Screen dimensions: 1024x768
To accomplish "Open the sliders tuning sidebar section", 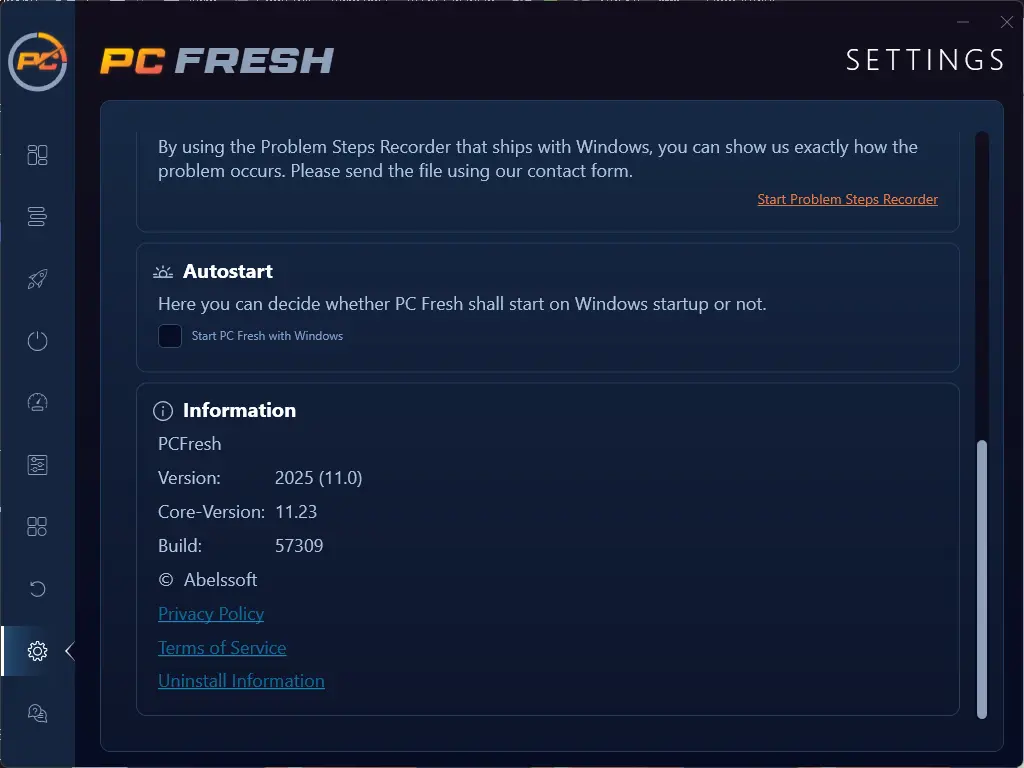I will point(37,465).
